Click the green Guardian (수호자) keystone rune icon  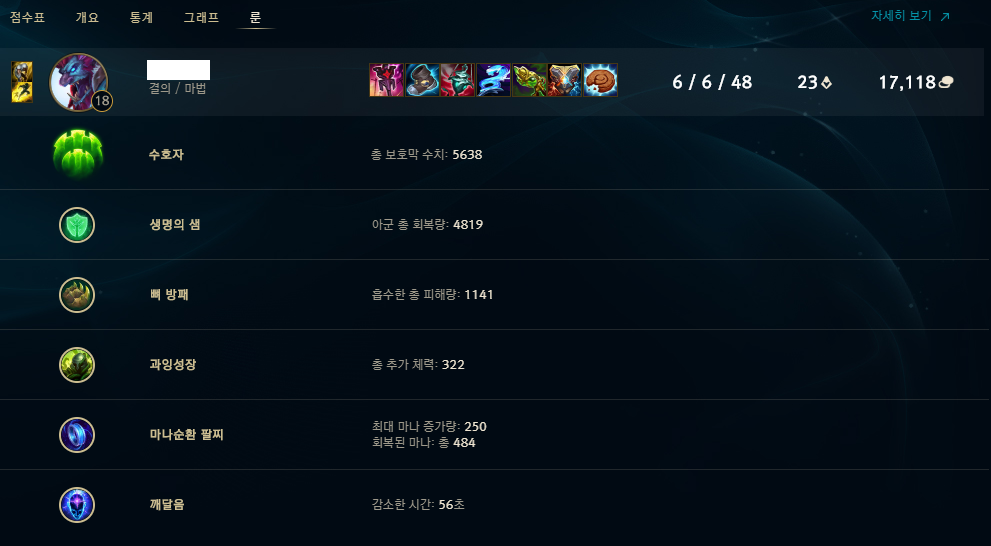click(78, 154)
